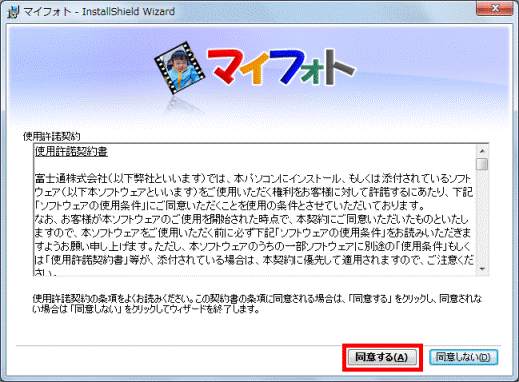Close the InstallShield Wizard window
This screenshot has width=519, height=382.
pyautogui.click(x=495, y=8)
